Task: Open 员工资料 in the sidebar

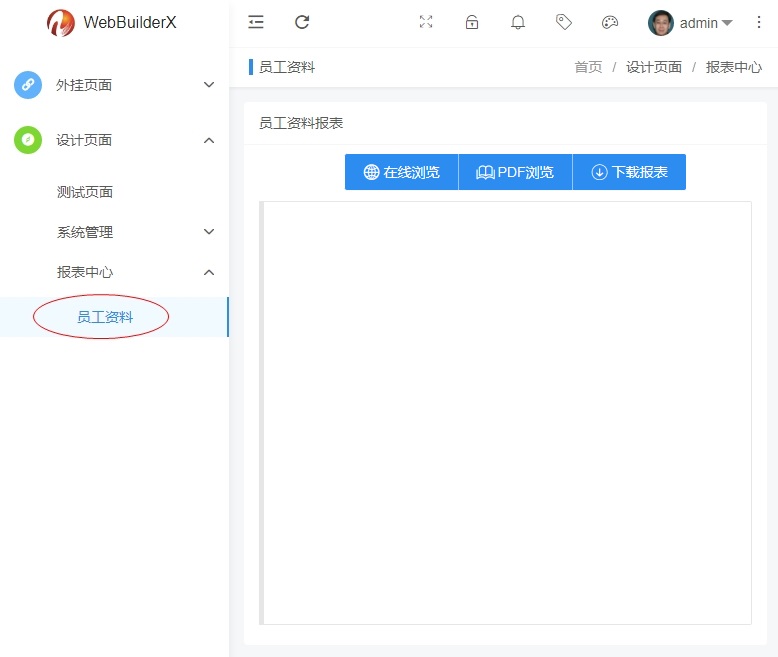Action: 114,317
